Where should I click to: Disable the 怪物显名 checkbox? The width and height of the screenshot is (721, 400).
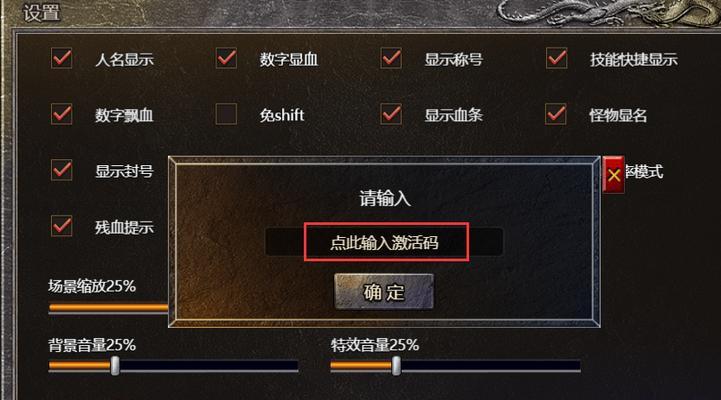[x=555, y=114]
